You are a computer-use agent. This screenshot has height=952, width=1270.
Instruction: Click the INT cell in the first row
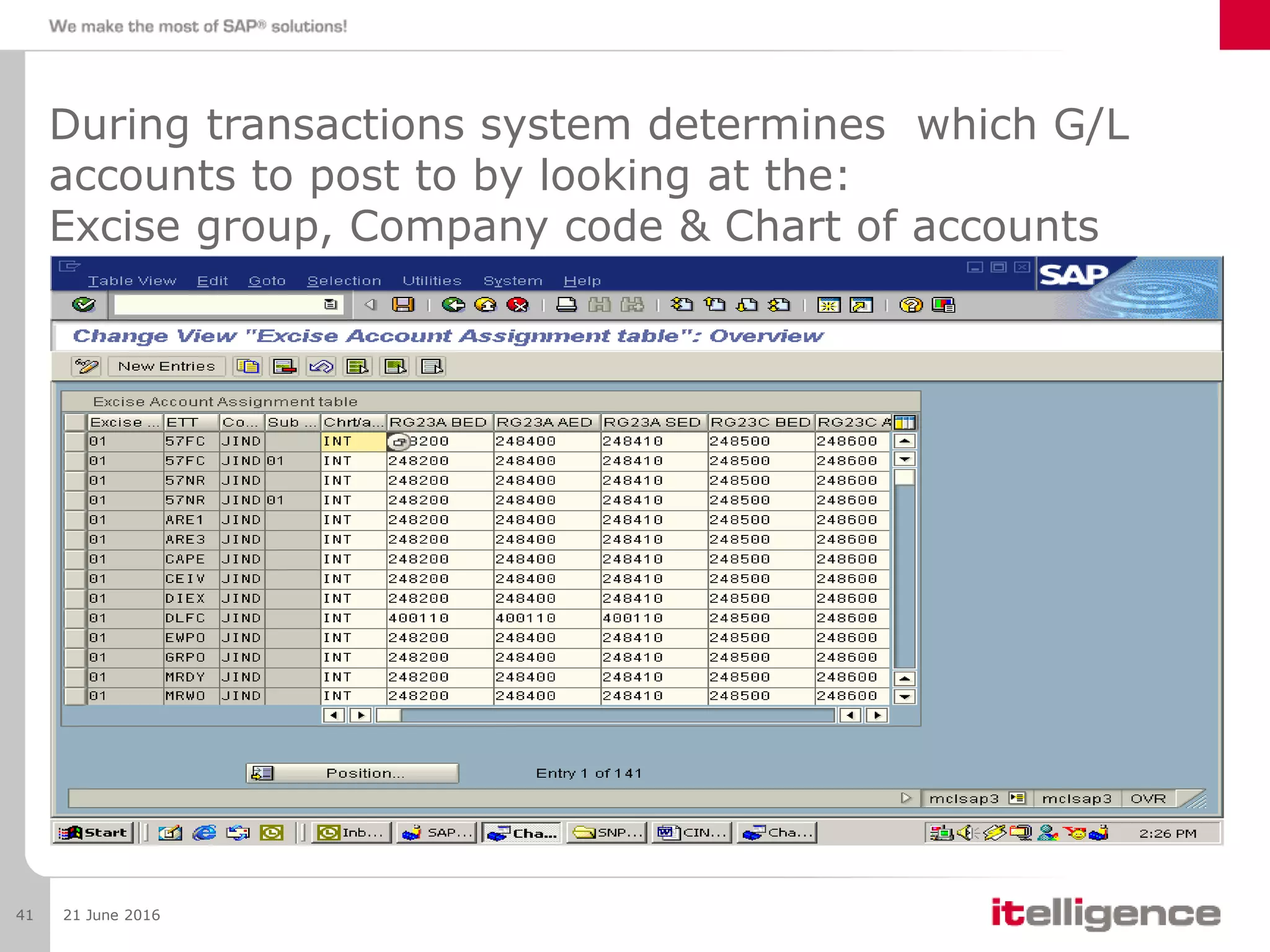tap(353, 441)
